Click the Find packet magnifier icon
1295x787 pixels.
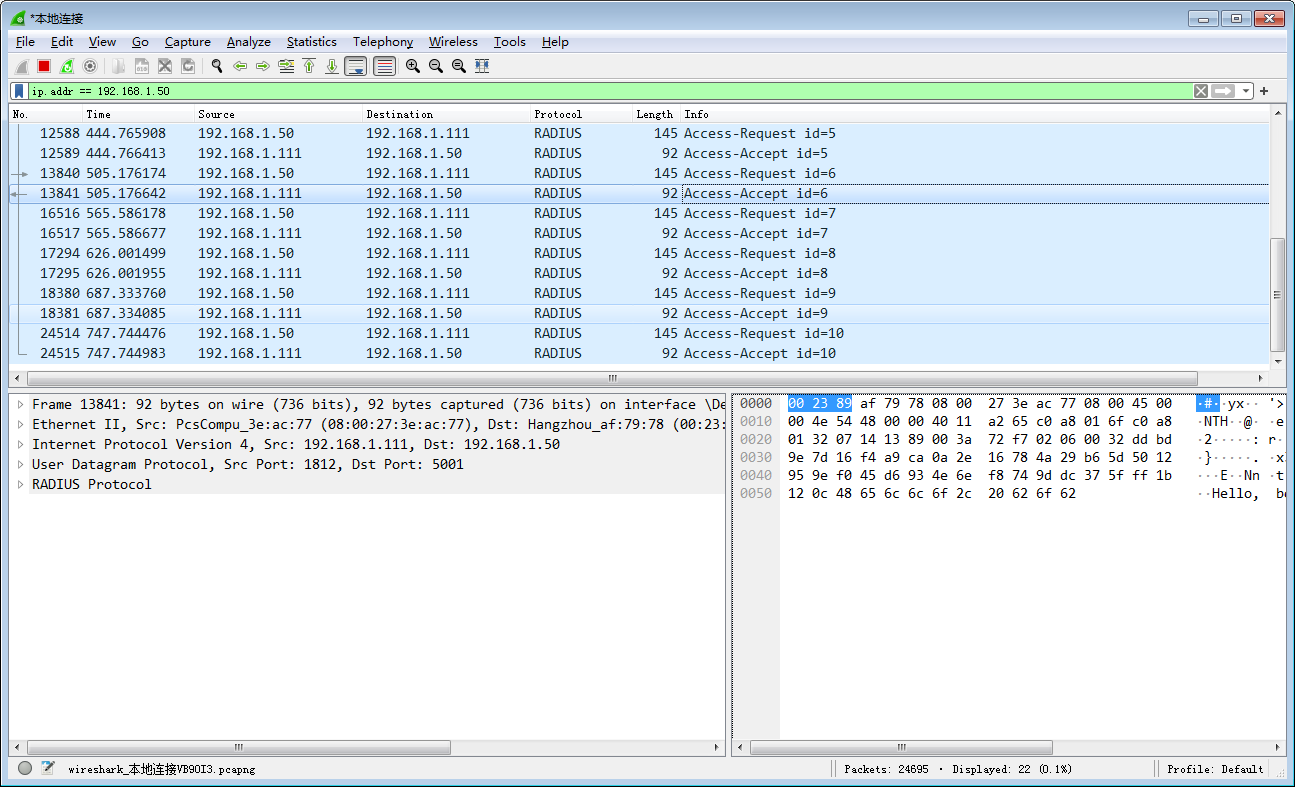(x=216, y=66)
